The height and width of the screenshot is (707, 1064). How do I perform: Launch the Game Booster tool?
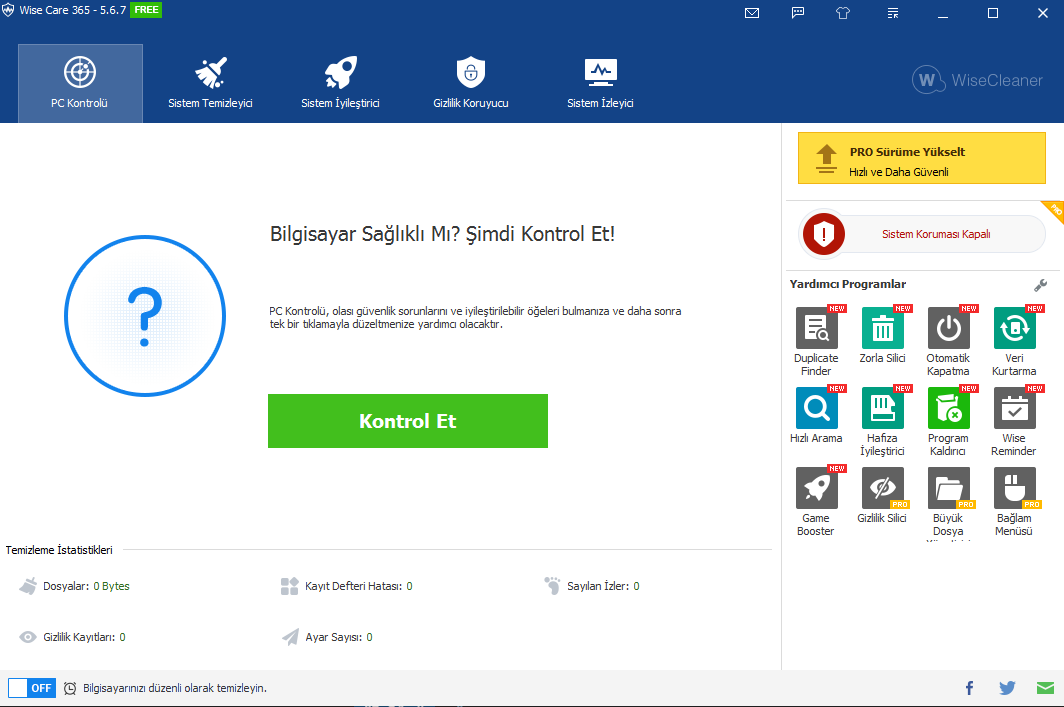[816, 502]
